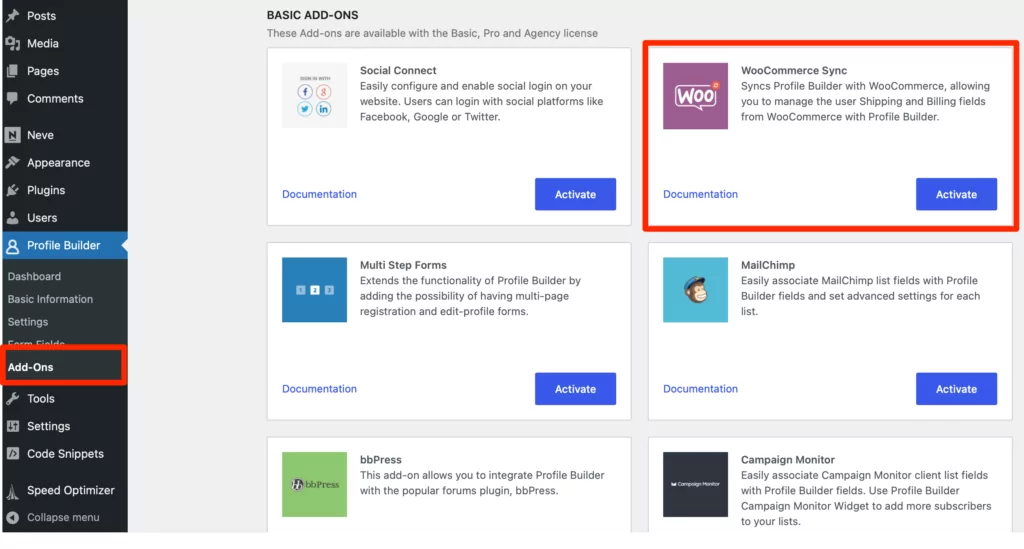Click the Tools wrench icon
This screenshot has width=1024, height=549.
pyautogui.click(x=12, y=398)
